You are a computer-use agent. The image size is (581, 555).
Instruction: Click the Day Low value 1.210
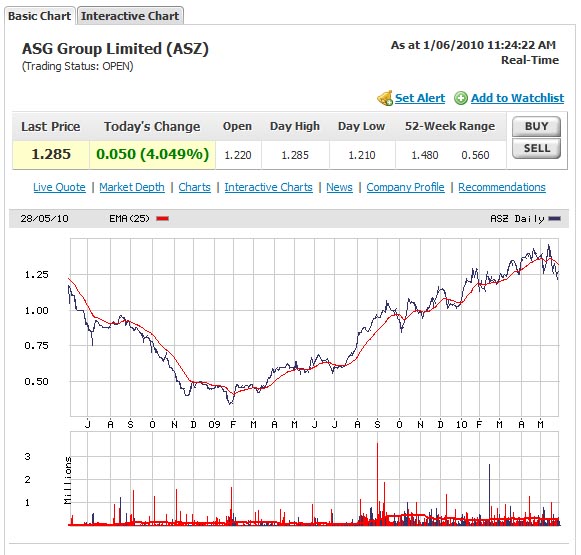pos(362,155)
